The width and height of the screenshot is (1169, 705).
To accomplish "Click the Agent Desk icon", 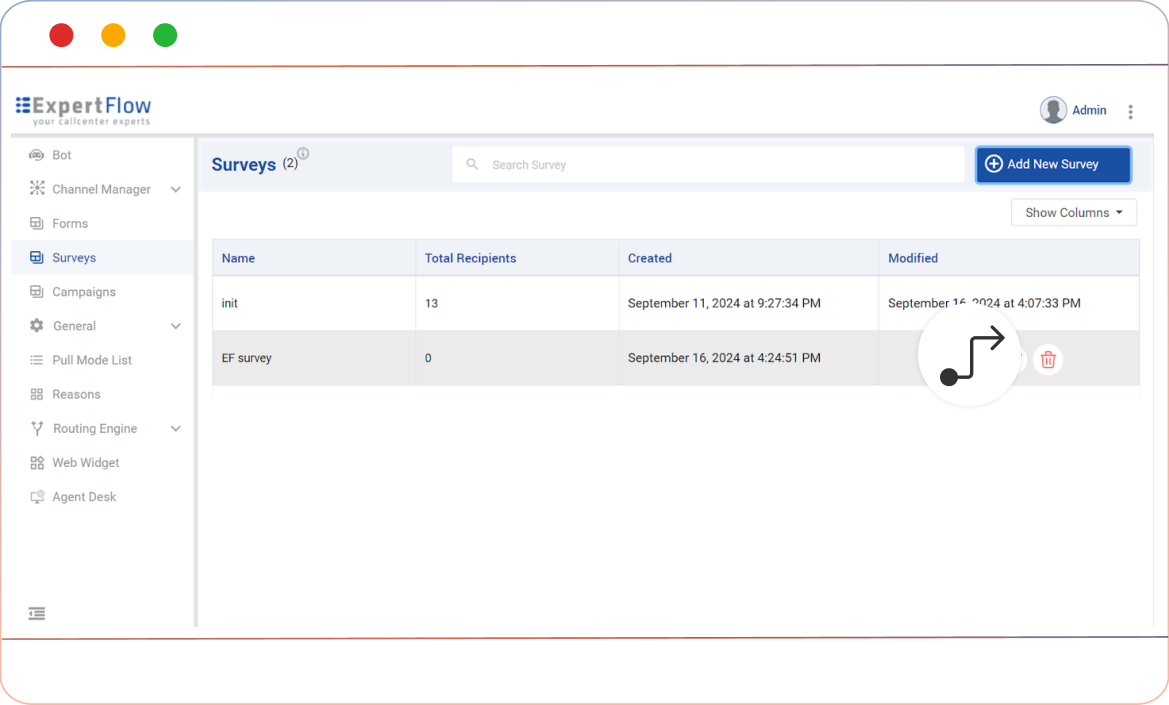I will (36, 496).
